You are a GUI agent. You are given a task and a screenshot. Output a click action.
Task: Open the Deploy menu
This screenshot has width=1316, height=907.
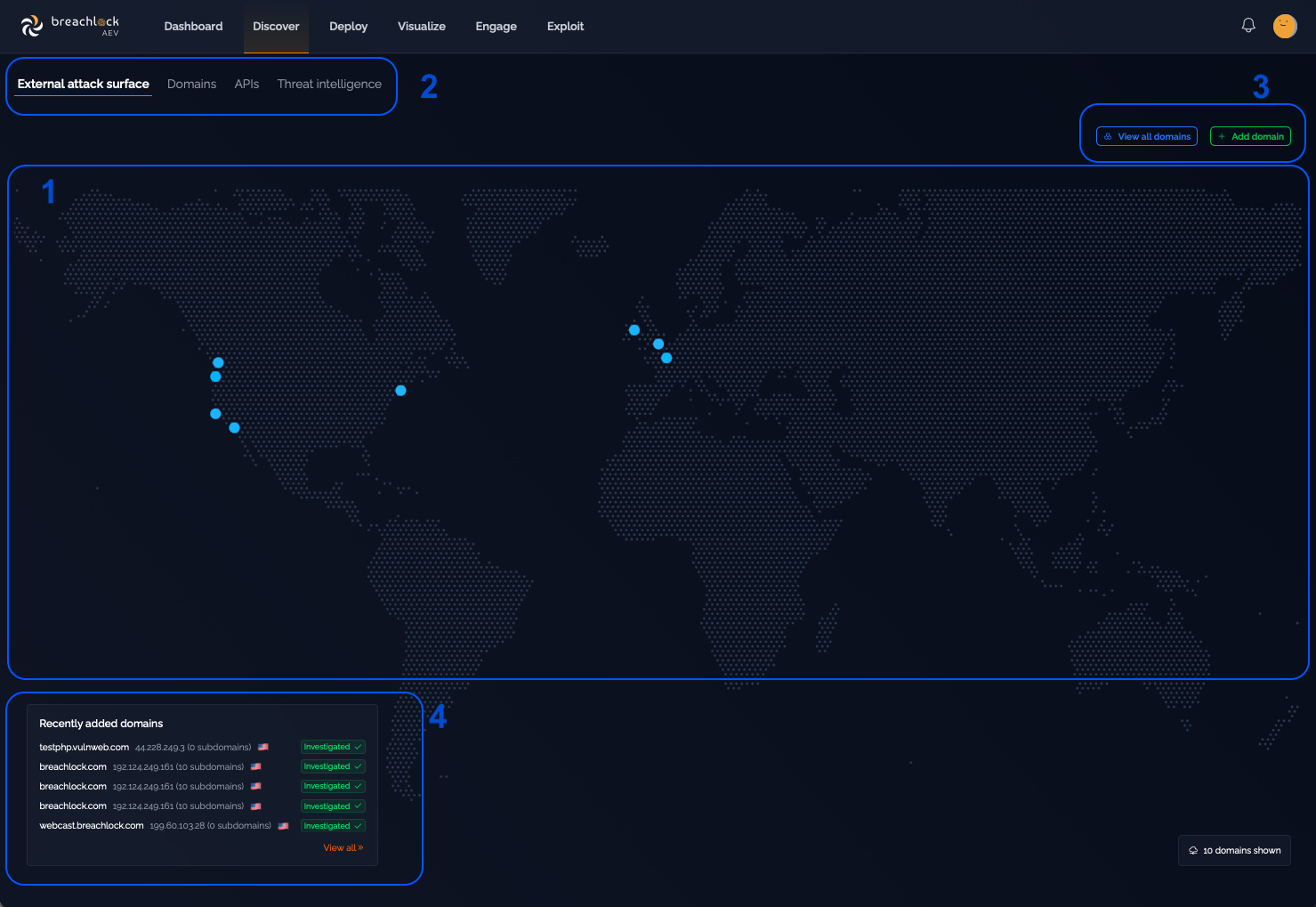(348, 27)
